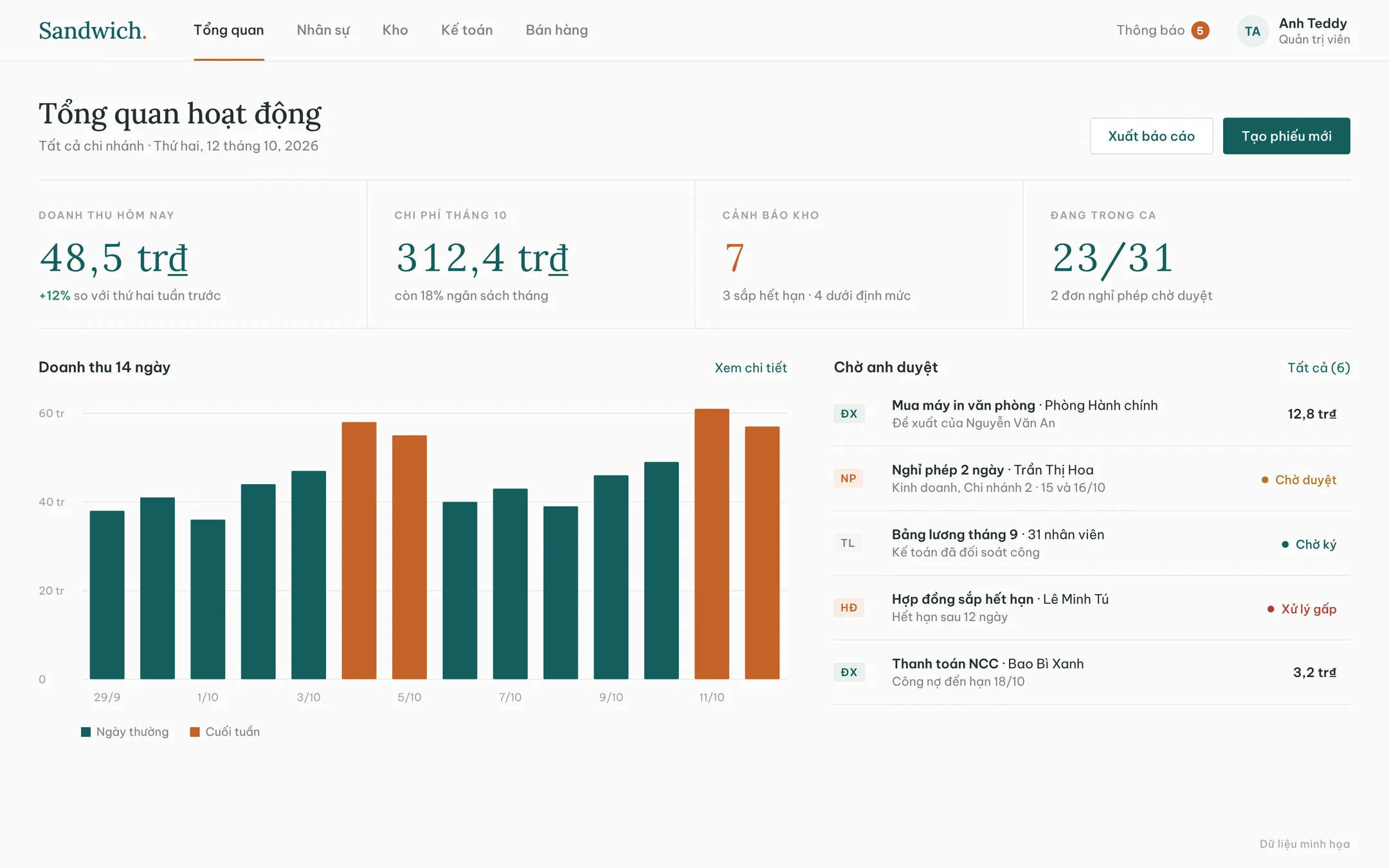Click the Anh Teddy user name
1389x868 pixels.
coord(1313,23)
